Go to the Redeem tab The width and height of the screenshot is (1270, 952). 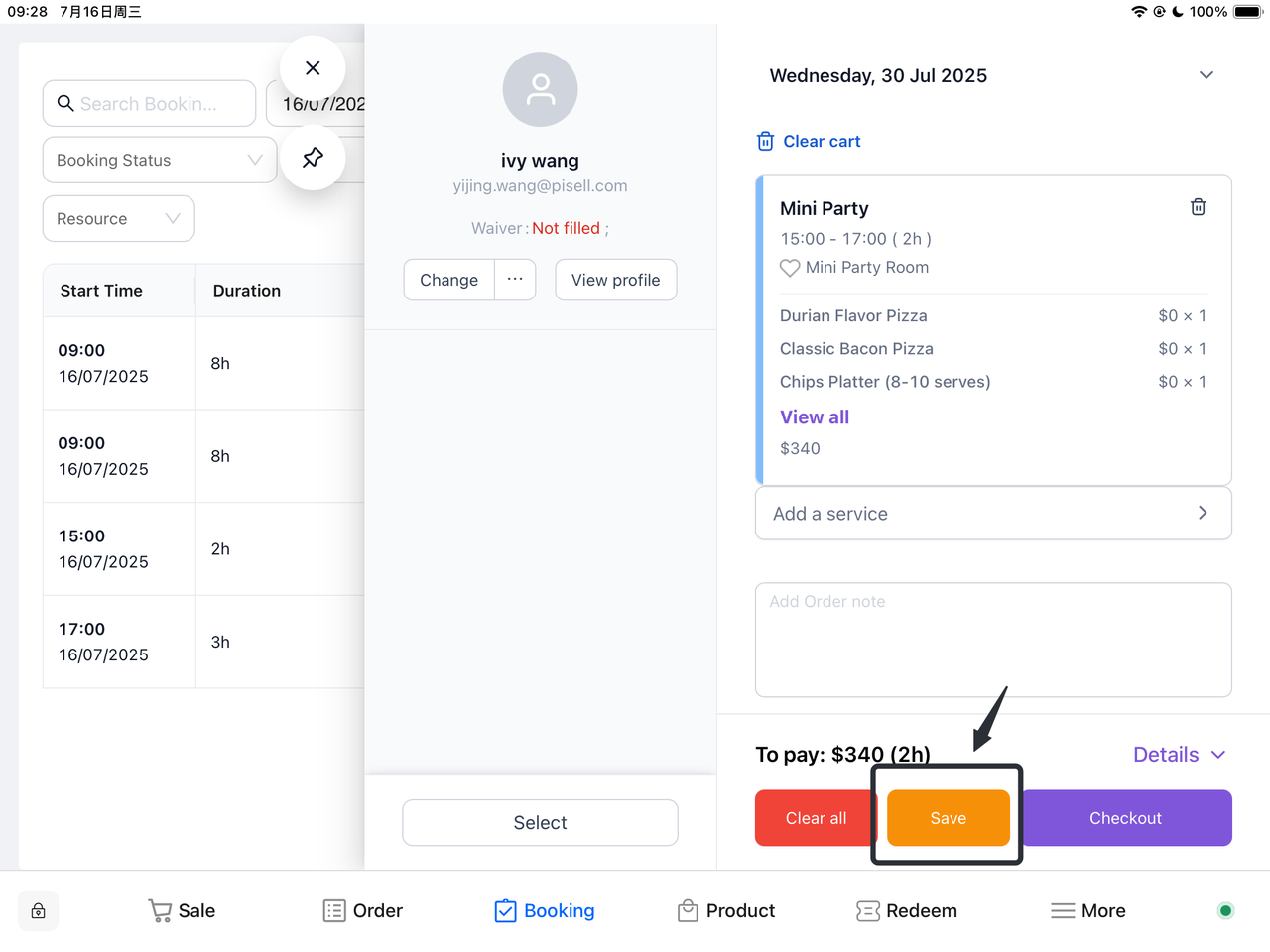click(x=907, y=910)
